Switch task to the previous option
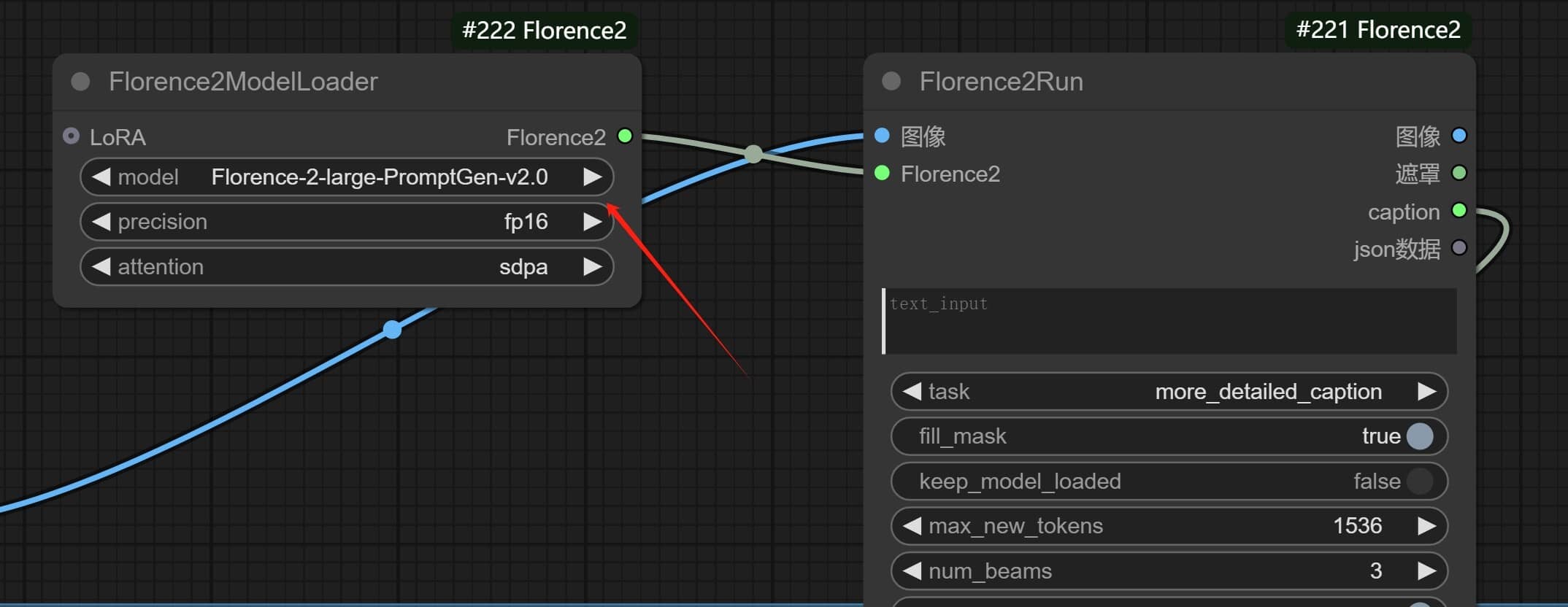The width and height of the screenshot is (1568, 607). [912, 392]
